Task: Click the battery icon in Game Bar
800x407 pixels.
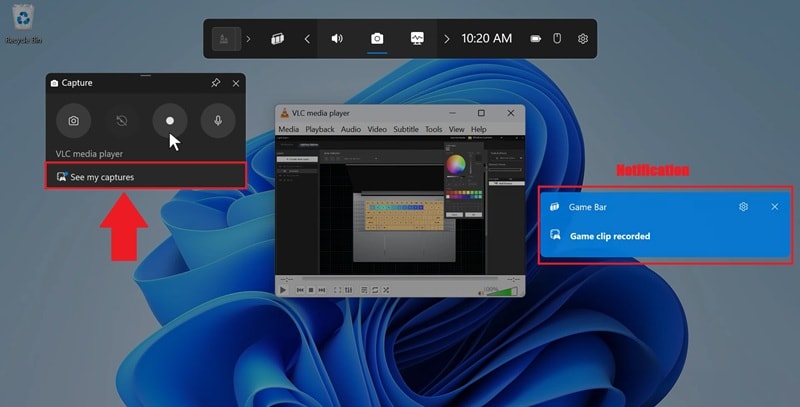Action: pos(535,39)
